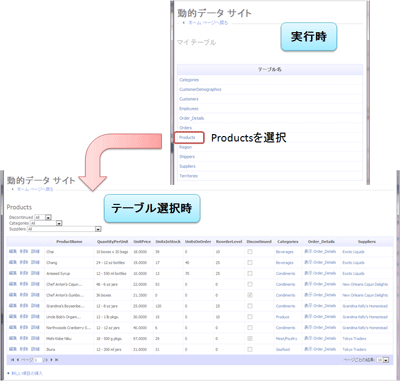Return to home page from table list page

coord(208,23)
